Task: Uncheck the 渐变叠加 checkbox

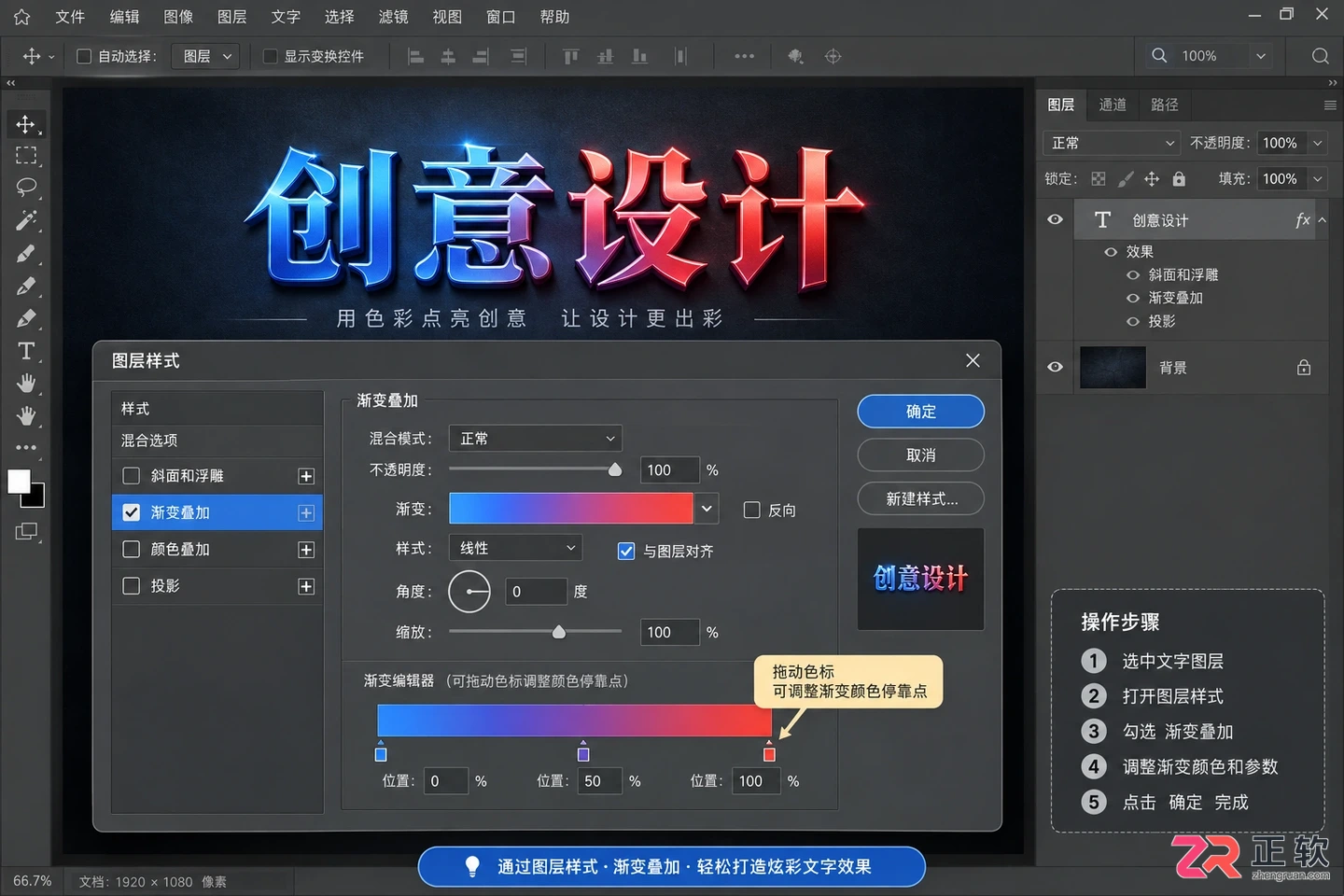Action: [x=132, y=512]
